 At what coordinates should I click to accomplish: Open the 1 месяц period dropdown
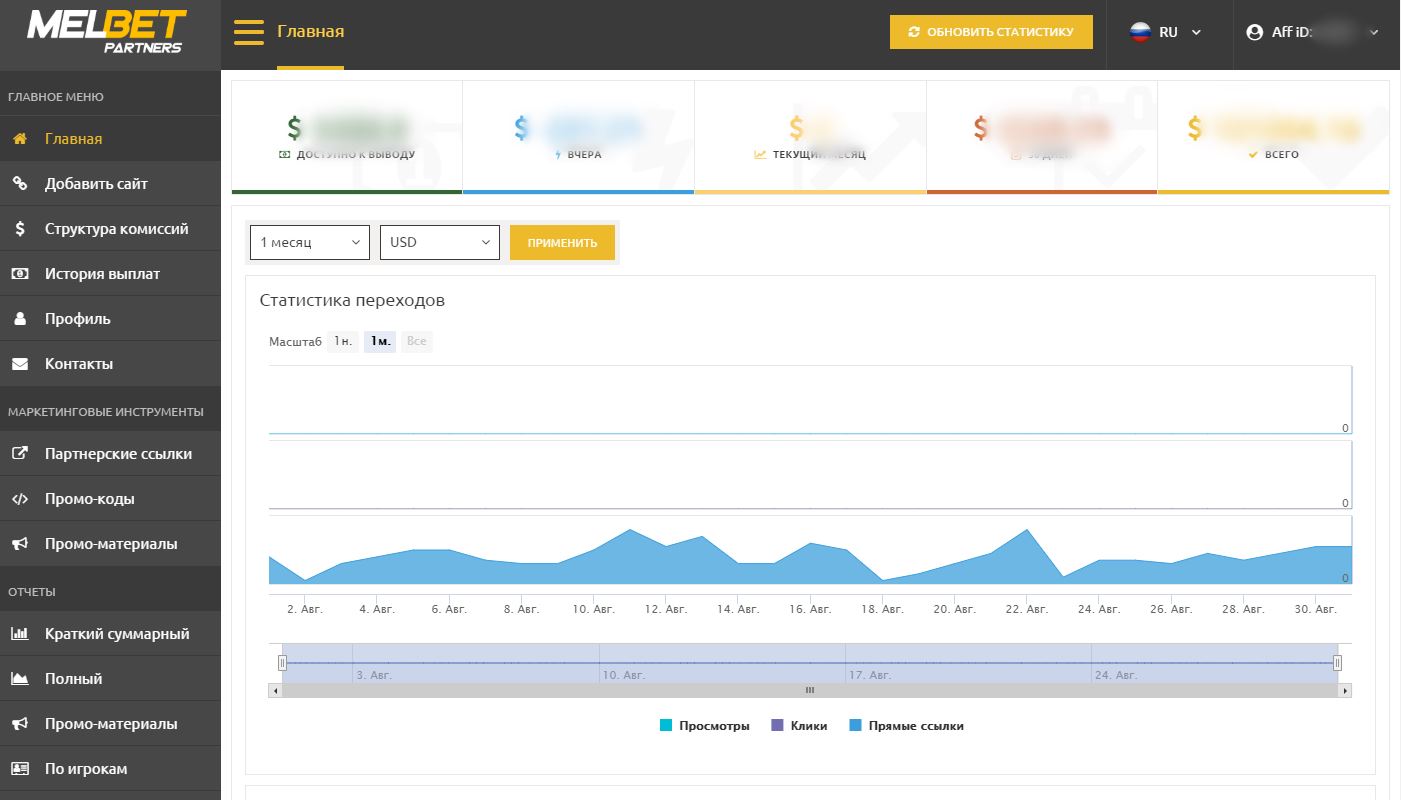[x=309, y=242]
